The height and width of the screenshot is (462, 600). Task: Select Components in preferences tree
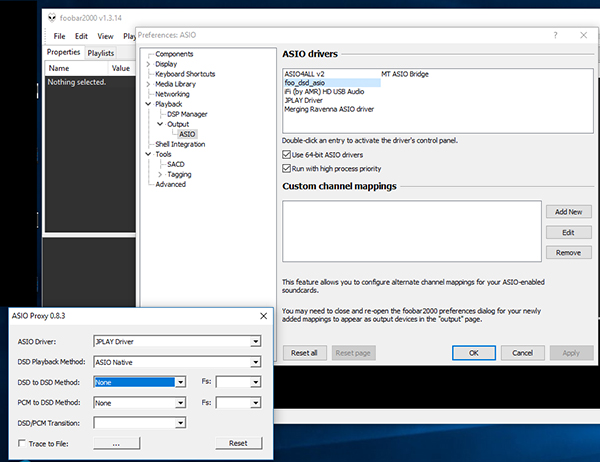pyautogui.click(x=174, y=54)
